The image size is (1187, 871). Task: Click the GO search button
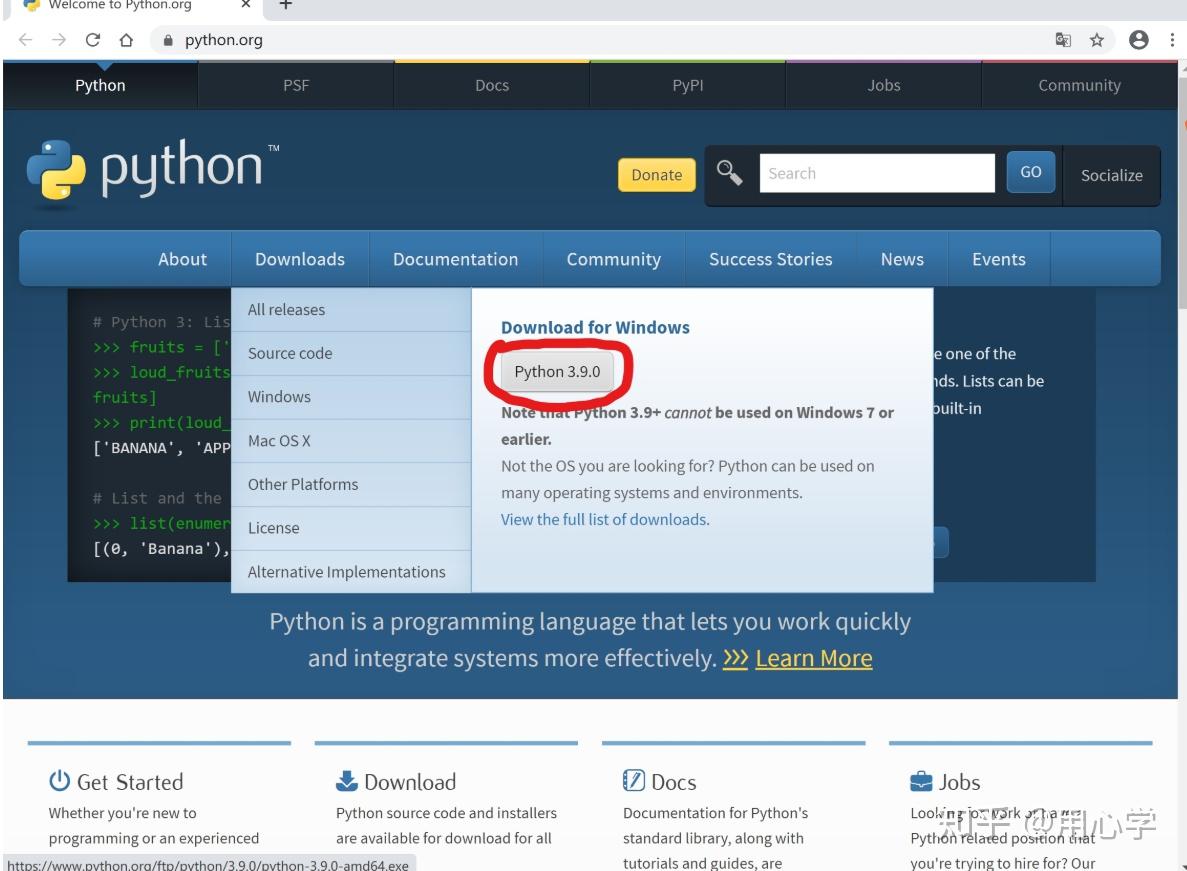click(x=1030, y=172)
